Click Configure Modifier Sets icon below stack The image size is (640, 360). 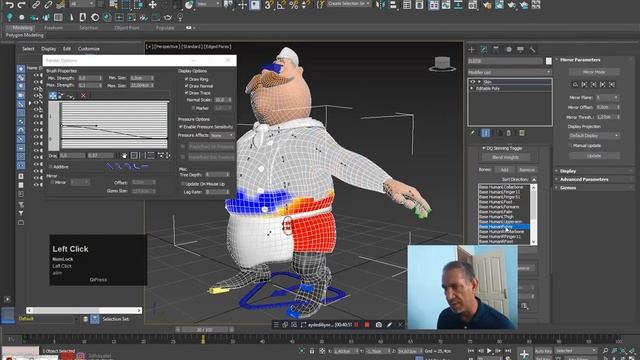(522, 133)
